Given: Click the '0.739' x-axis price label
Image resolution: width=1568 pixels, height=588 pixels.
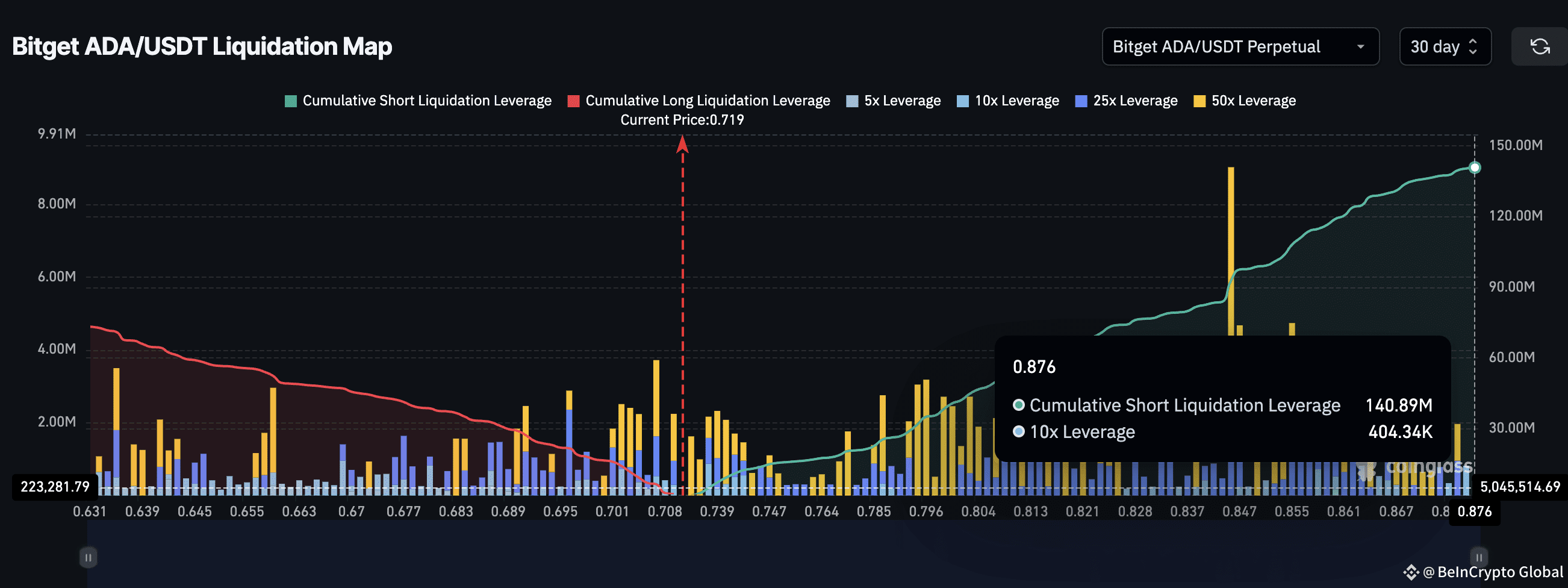Looking at the screenshot, I should point(717,512).
